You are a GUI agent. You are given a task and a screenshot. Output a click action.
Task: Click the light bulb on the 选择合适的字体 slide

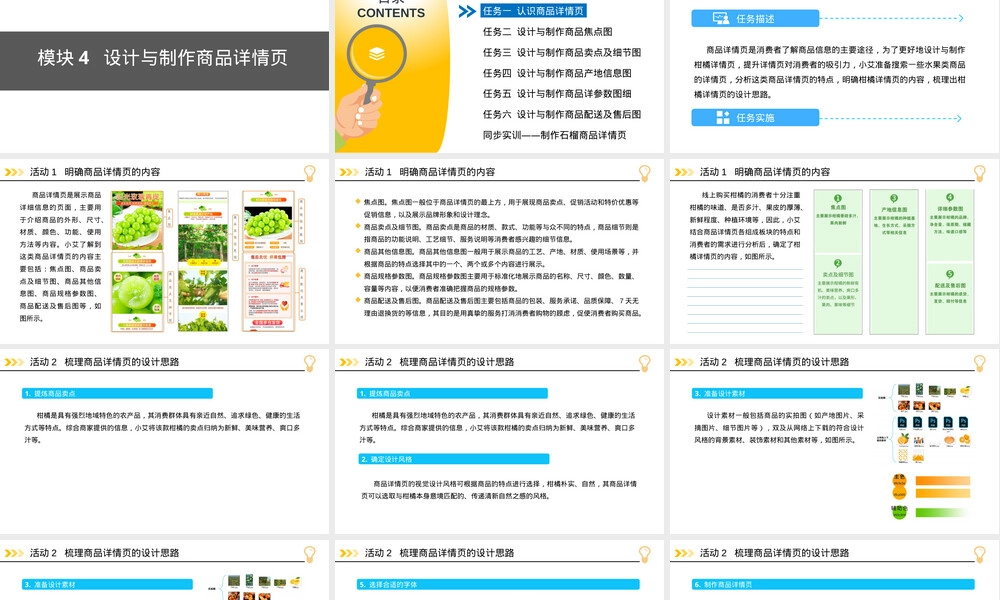click(644, 554)
